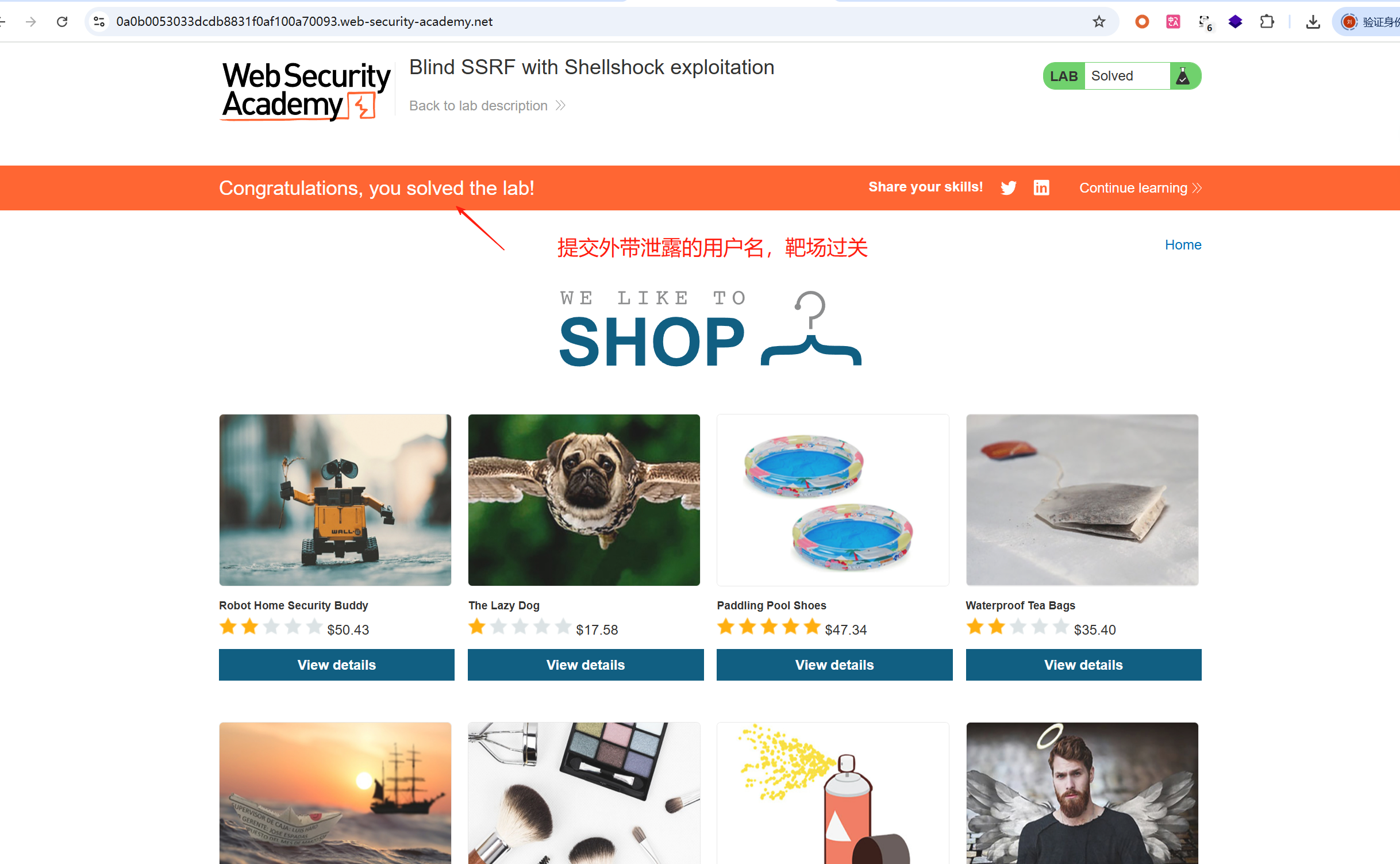Share on LinkedIn via icon
Viewport: 1400px width, 864px height.
(x=1041, y=187)
